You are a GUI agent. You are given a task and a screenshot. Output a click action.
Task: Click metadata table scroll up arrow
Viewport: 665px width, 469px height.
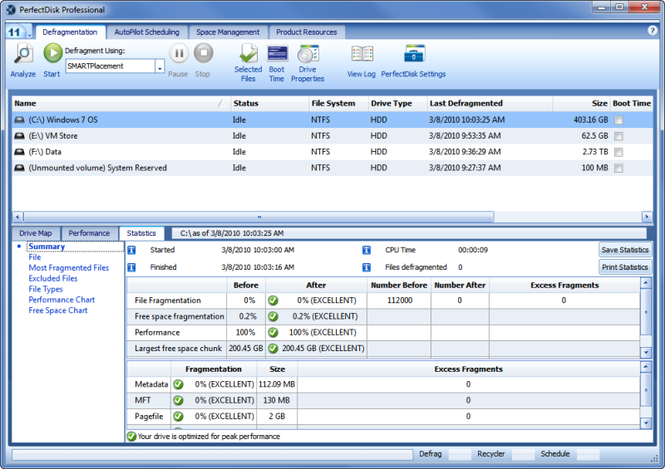pos(646,366)
